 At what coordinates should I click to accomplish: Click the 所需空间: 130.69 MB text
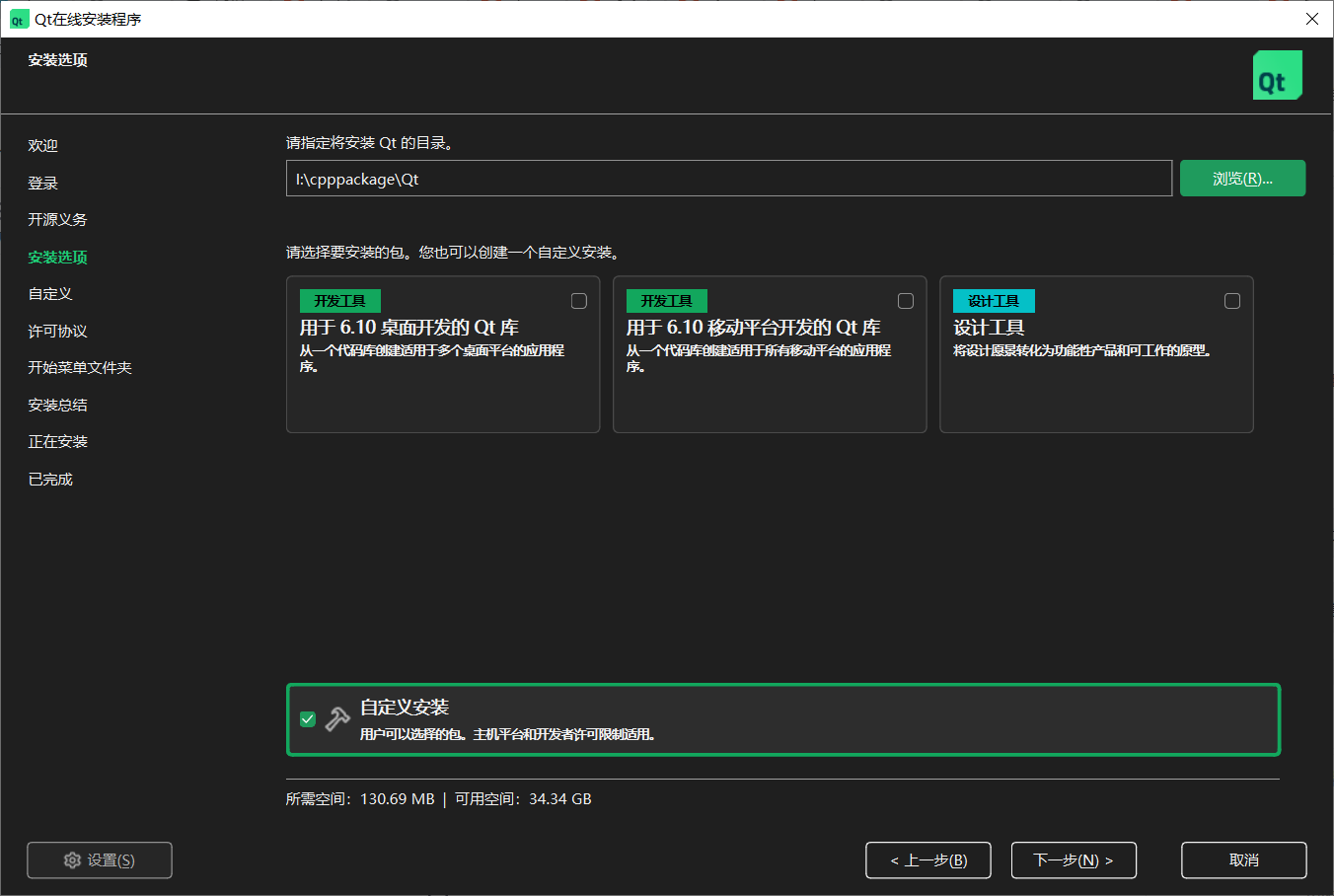point(360,799)
